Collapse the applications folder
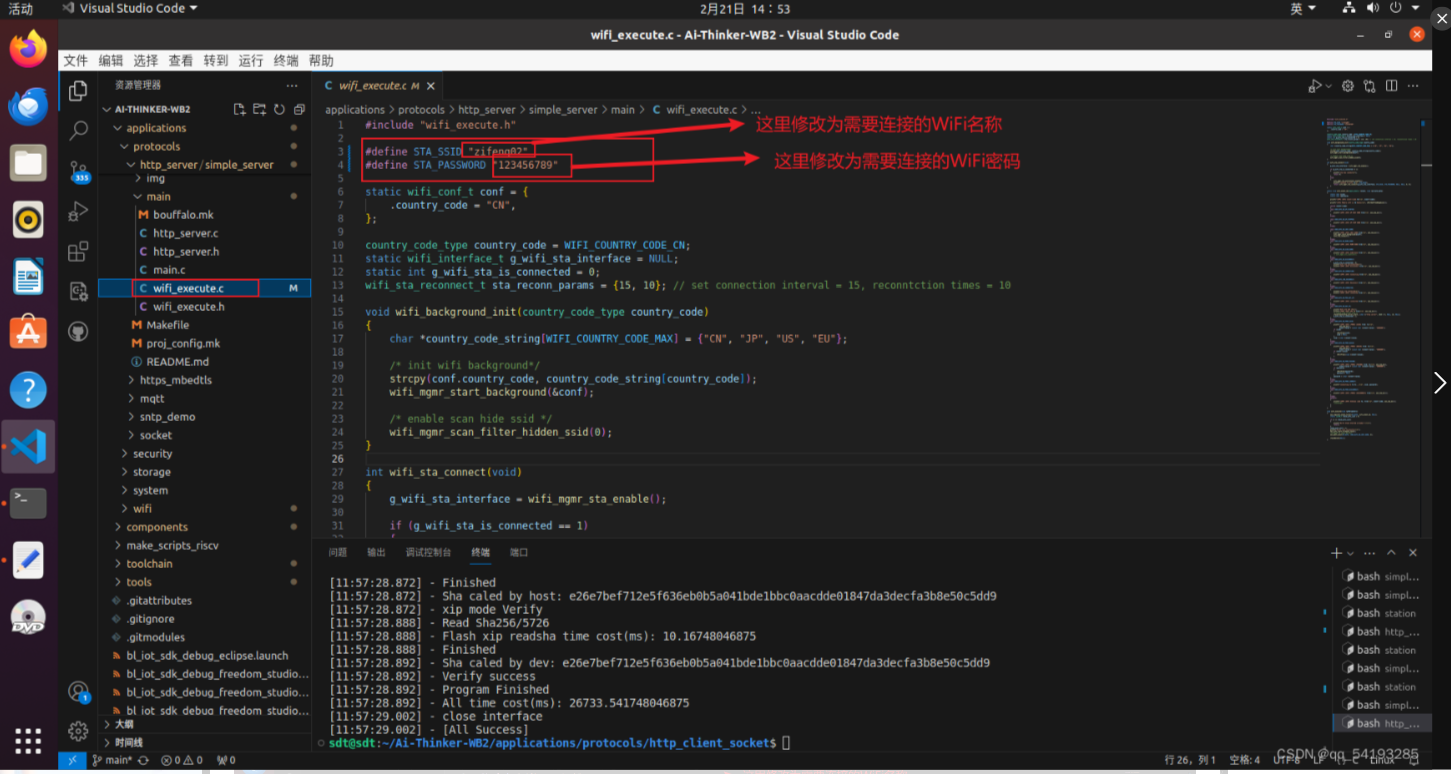This screenshot has width=1451, height=774. 205,128
